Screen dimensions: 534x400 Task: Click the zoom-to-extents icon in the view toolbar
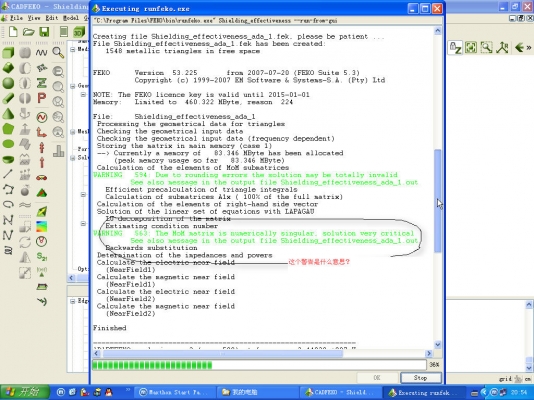[471, 47]
